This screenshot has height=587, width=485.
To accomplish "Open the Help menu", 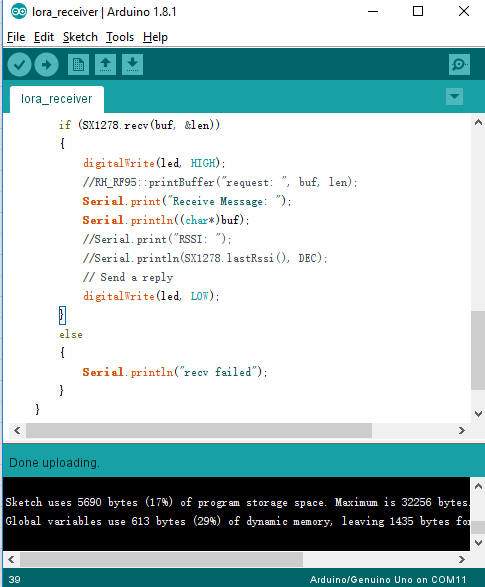I will (x=155, y=37).
